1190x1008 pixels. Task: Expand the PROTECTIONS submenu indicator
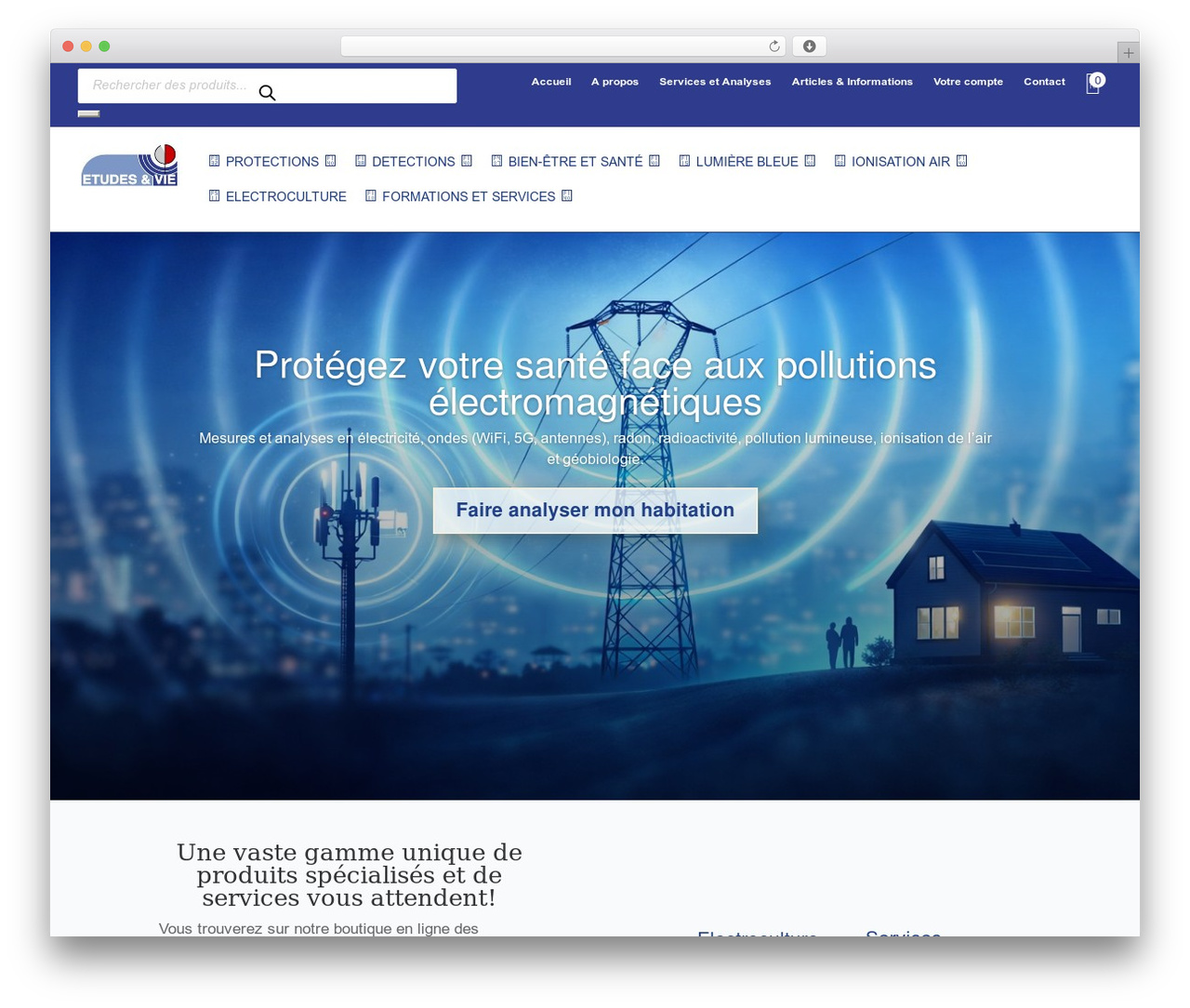coord(330,161)
